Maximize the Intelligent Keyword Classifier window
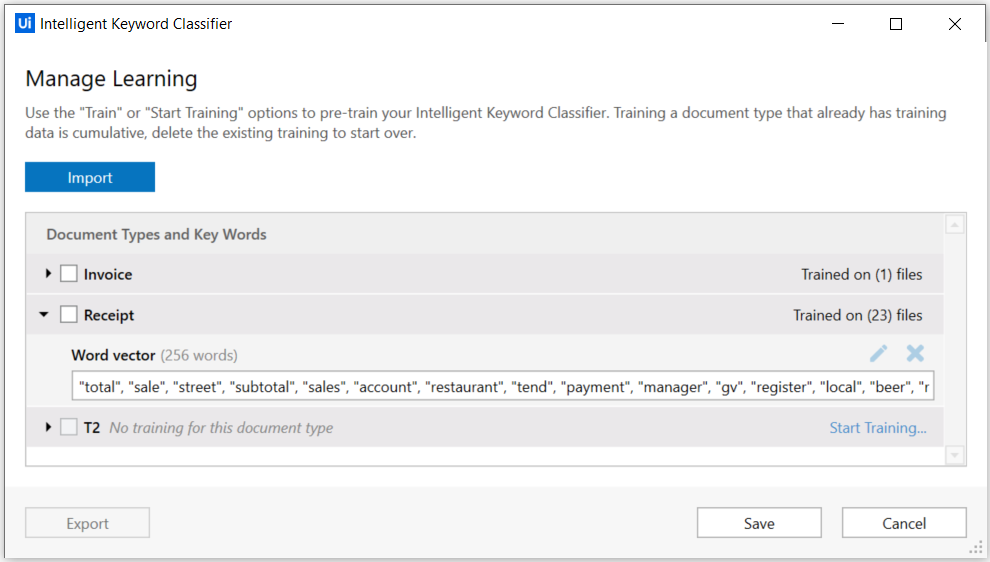This screenshot has height=562, width=990. (x=896, y=24)
